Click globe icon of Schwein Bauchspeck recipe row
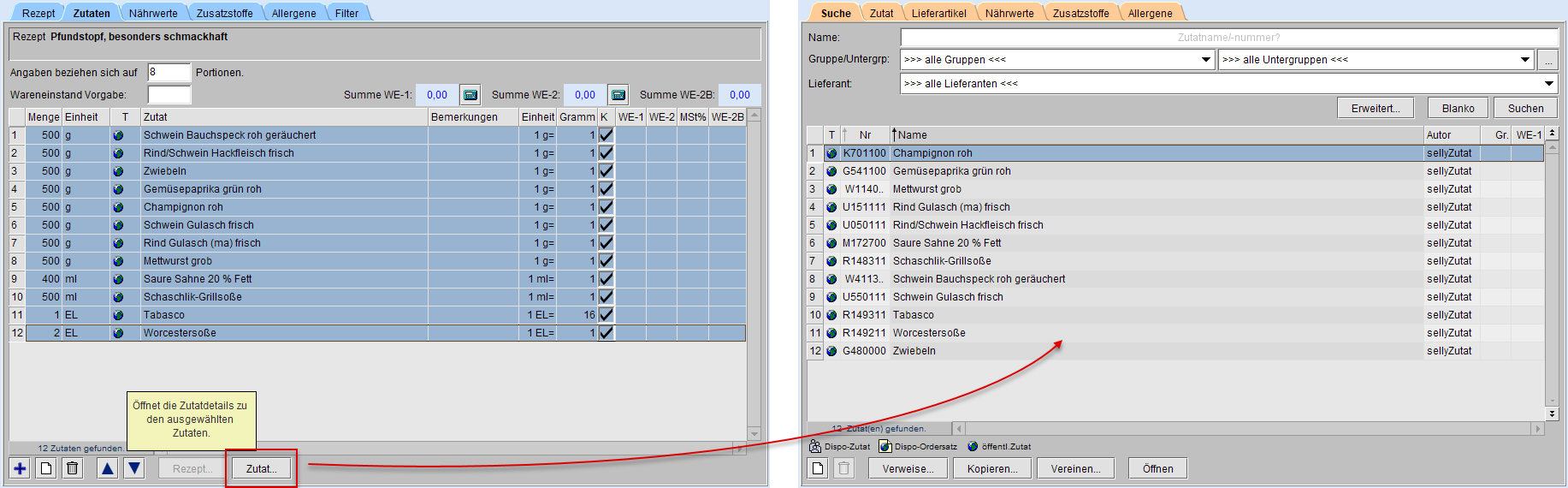The width and height of the screenshot is (1568, 488). pyautogui.click(x=118, y=135)
